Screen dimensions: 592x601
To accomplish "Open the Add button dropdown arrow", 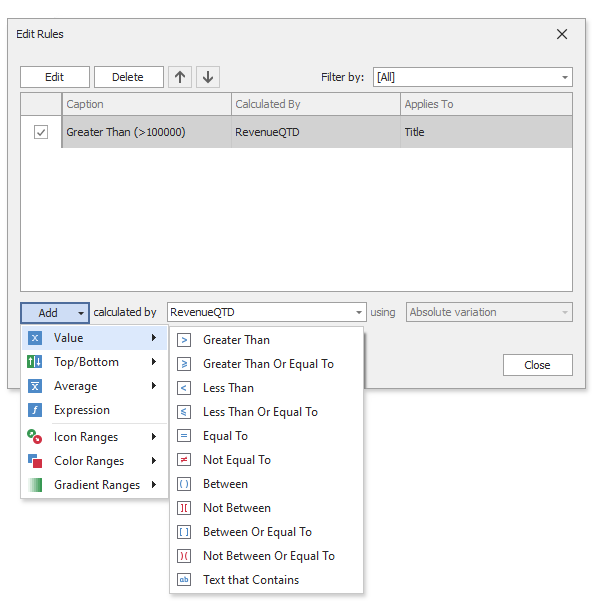I will tap(80, 313).
